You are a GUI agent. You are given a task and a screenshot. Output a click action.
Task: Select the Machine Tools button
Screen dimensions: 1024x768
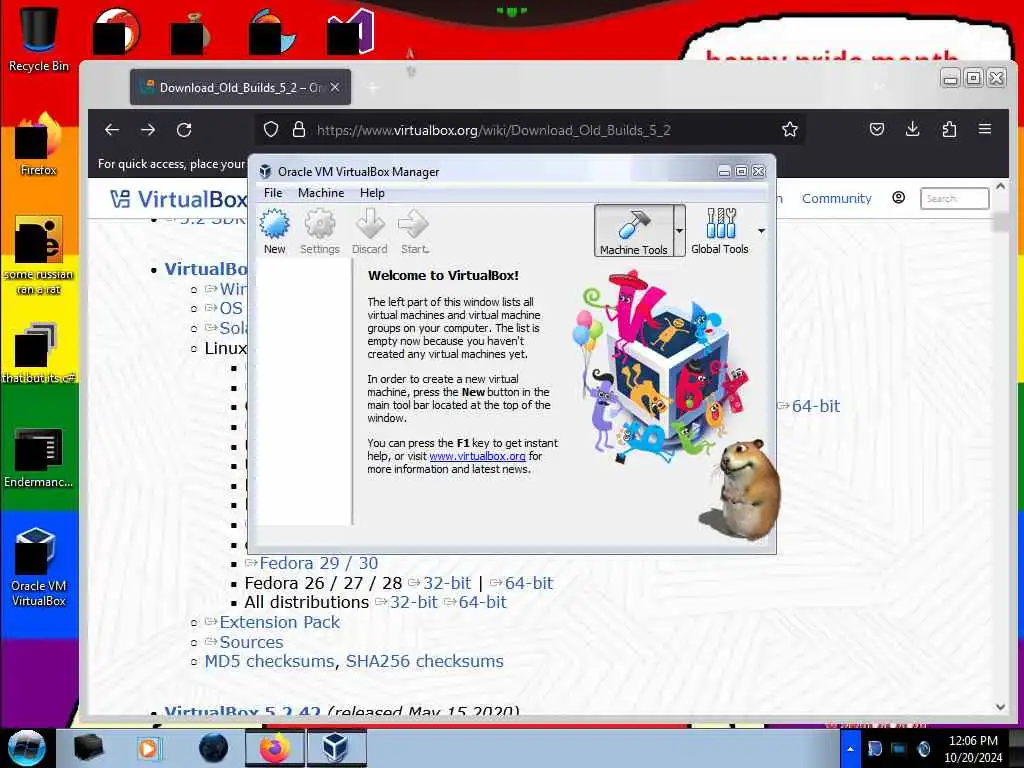(633, 231)
